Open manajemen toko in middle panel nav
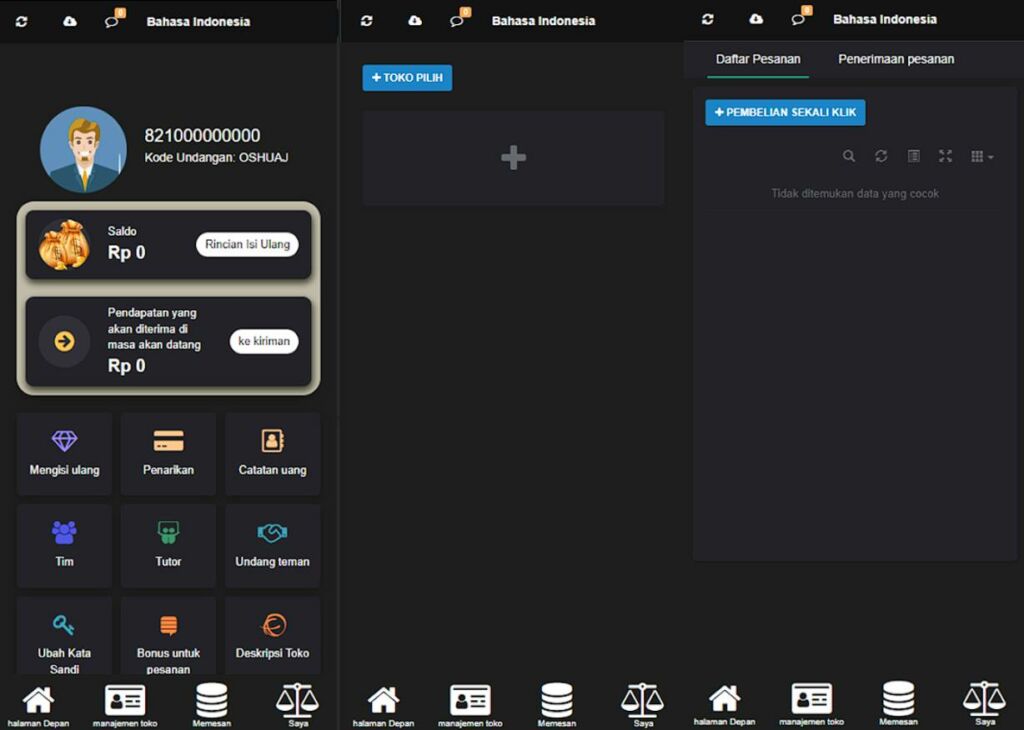 pos(470,706)
